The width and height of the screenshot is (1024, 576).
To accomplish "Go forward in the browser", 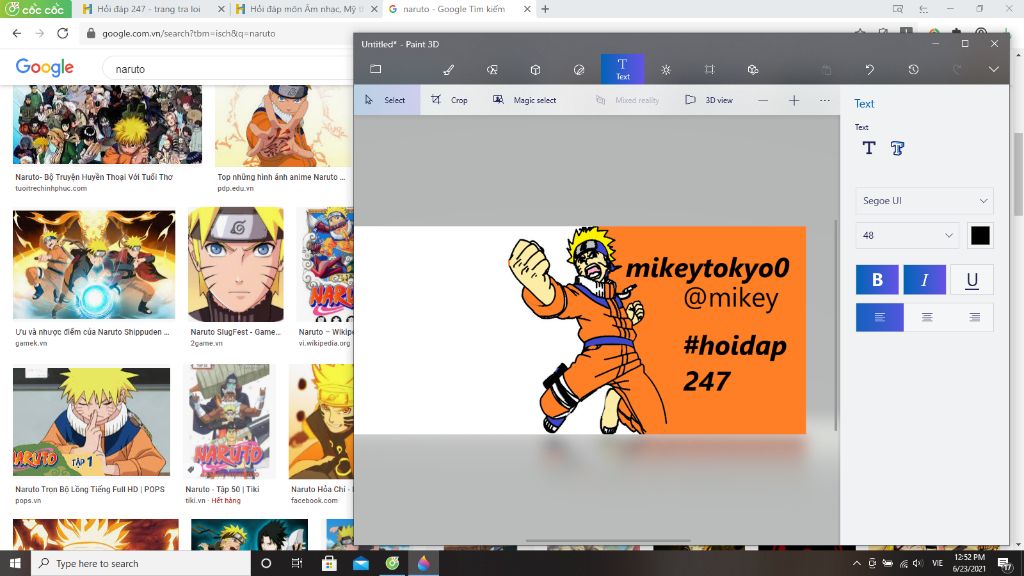I will 40,33.
